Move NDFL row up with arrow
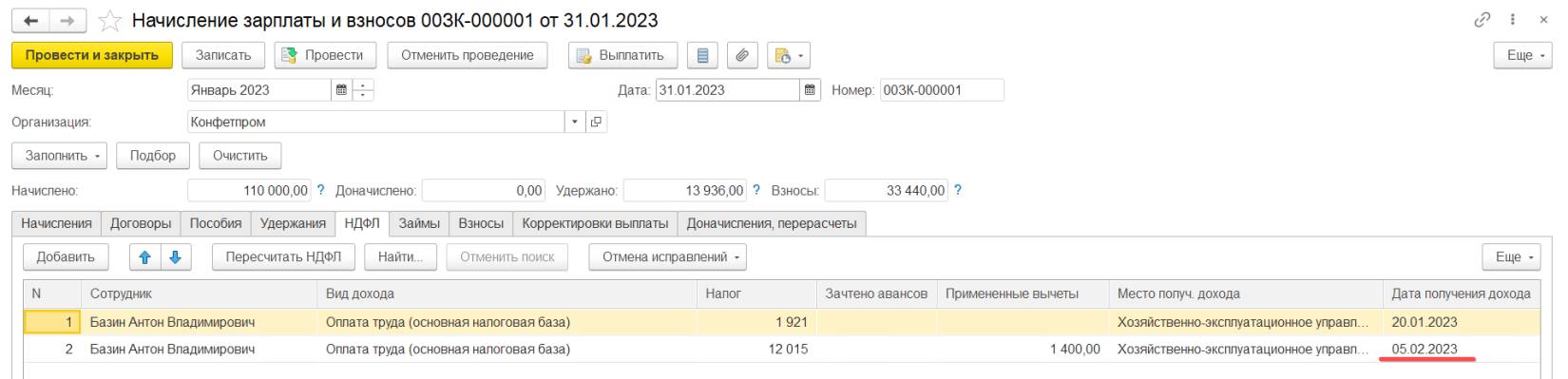1568x379 pixels. tap(145, 256)
